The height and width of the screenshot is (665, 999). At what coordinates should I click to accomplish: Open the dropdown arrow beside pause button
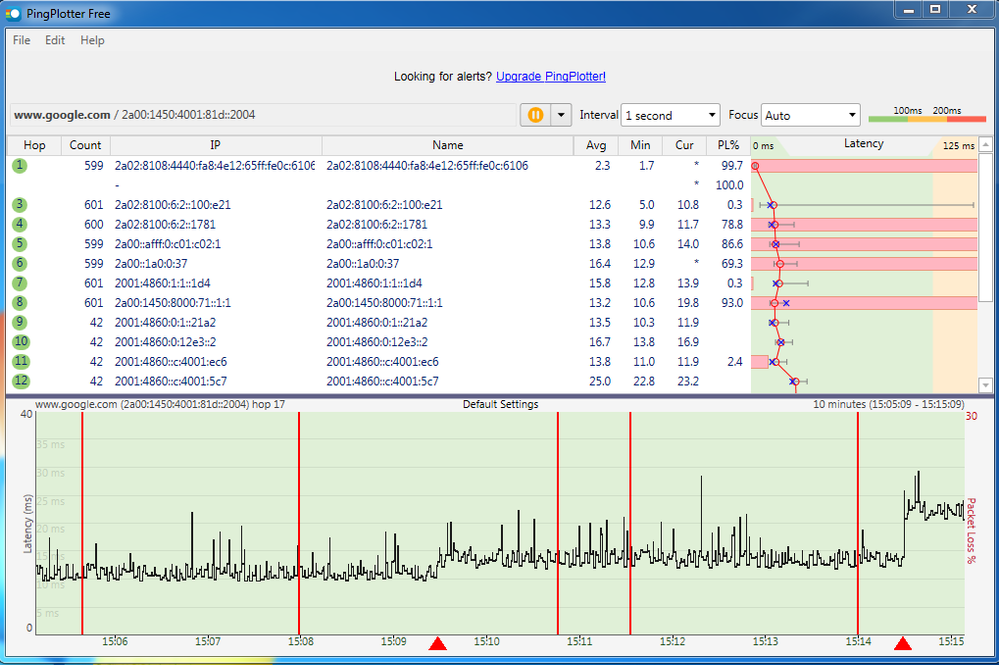pos(560,115)
